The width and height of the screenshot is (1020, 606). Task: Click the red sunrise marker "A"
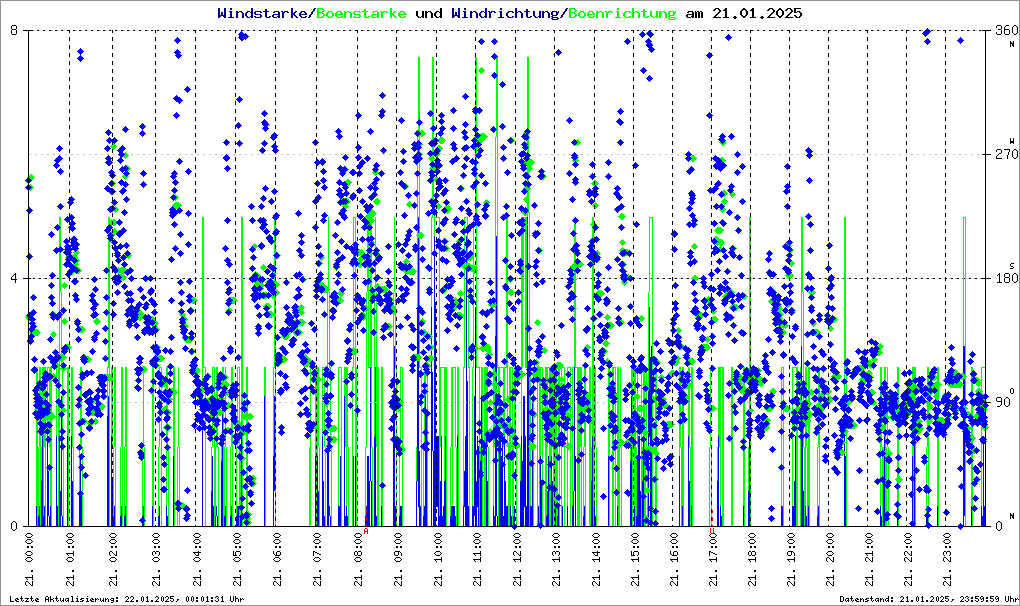[366, 531]
